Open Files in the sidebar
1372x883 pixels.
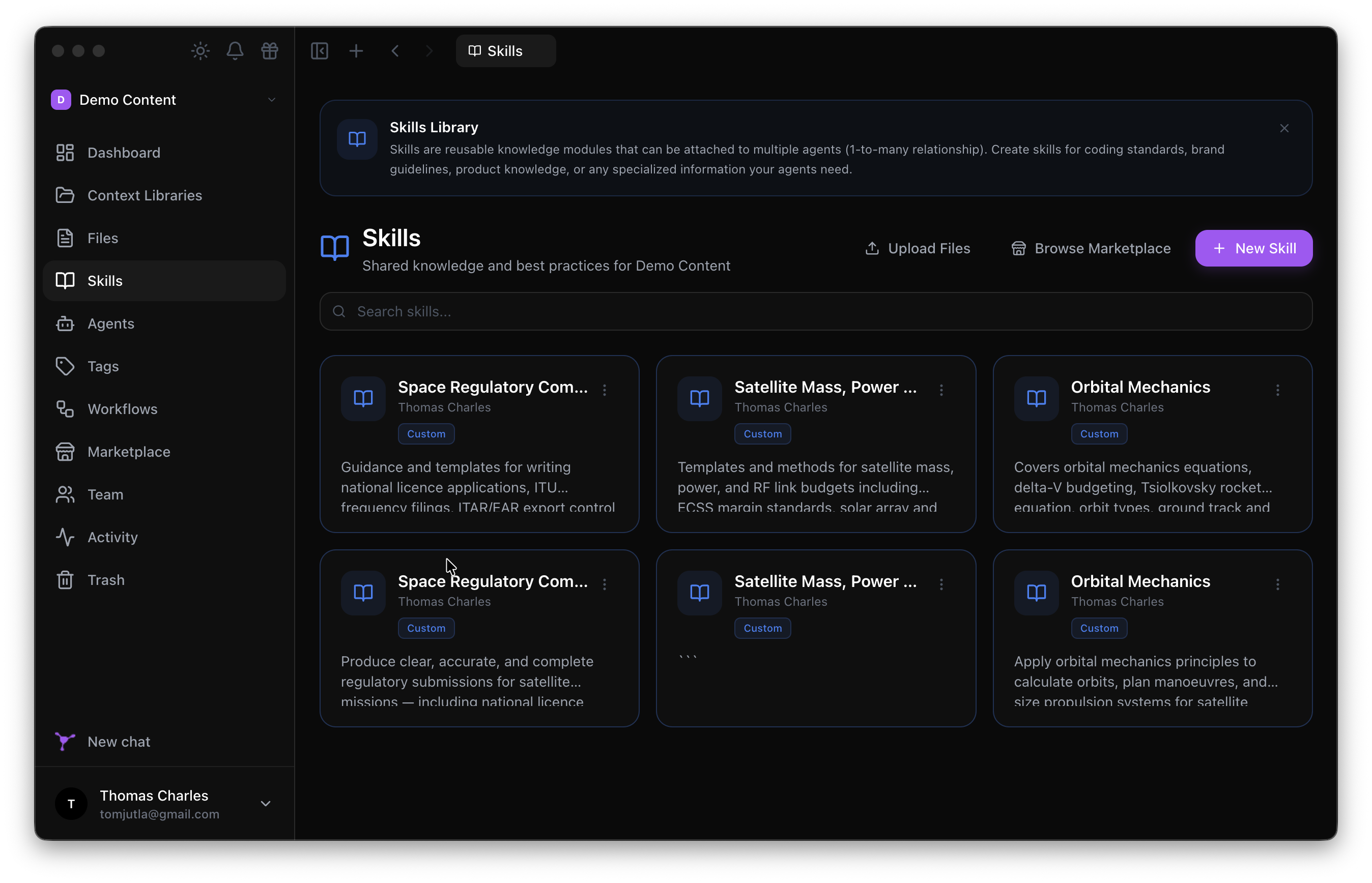[164, 238]
